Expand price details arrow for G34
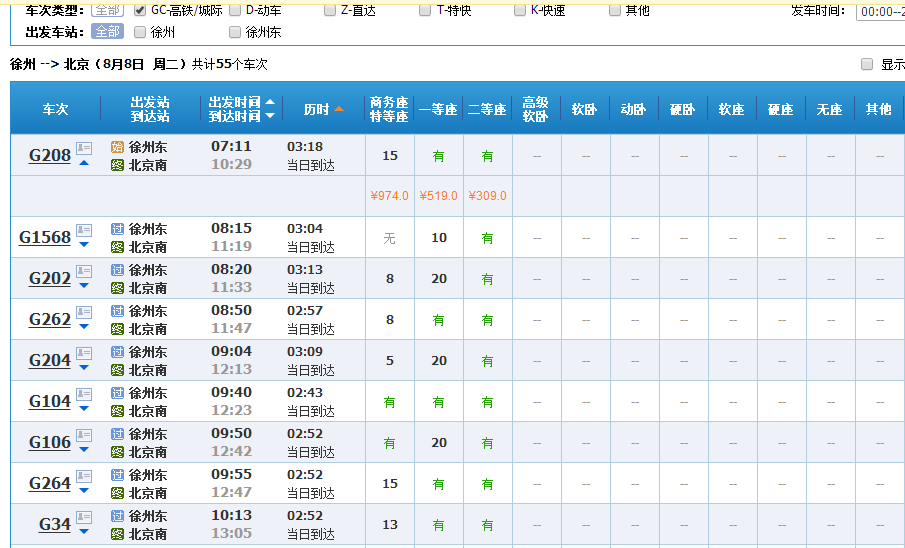This screenshot has width=905, height=548. (84, 532)
